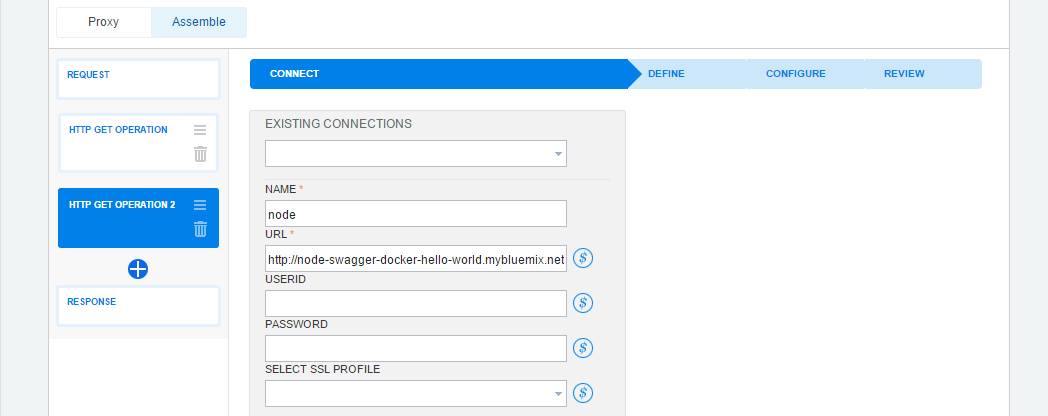Select the Assemble tab
Viewport: 1048px width, 416px height.
pyautogui.click(x=199, y=22)
